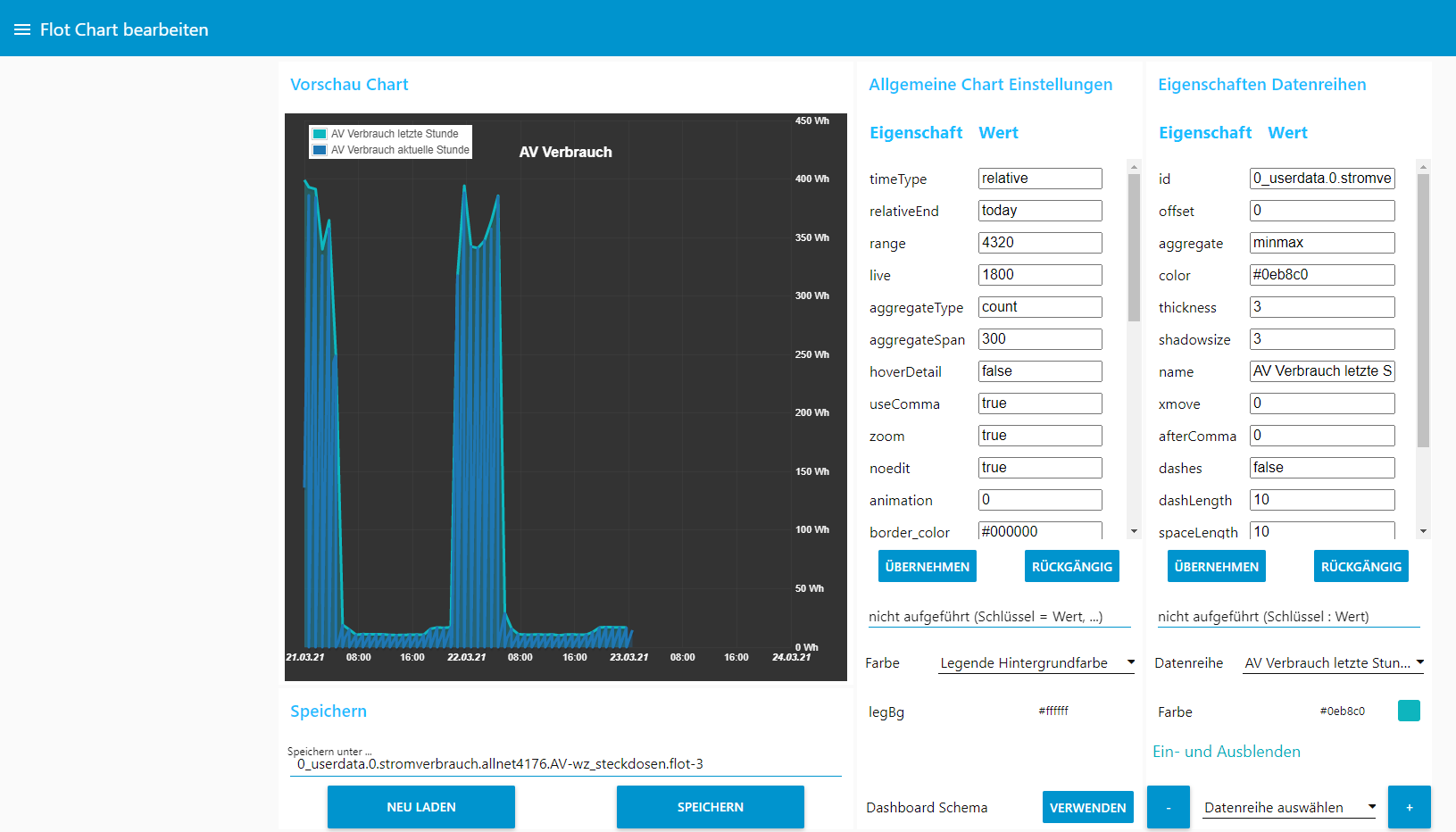
Task: Click the timeType value field
Action: point(1040,179)
